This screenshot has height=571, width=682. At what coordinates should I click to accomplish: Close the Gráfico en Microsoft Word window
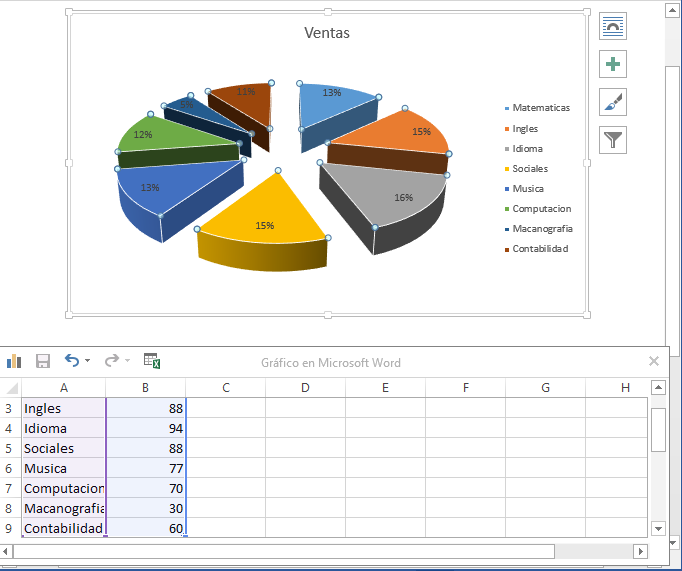tap(654, 361)
